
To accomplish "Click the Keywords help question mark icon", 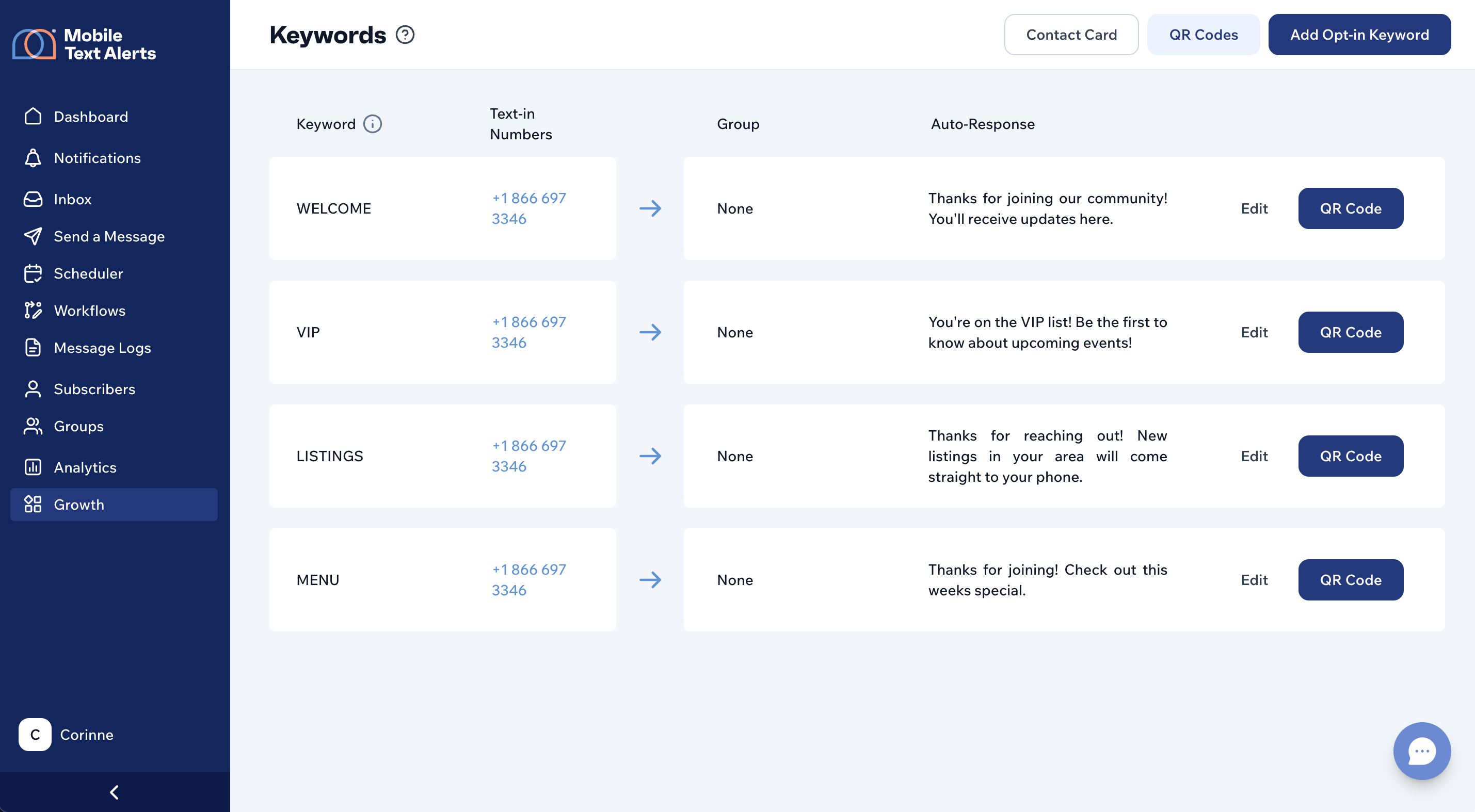I will coord(405,35).
